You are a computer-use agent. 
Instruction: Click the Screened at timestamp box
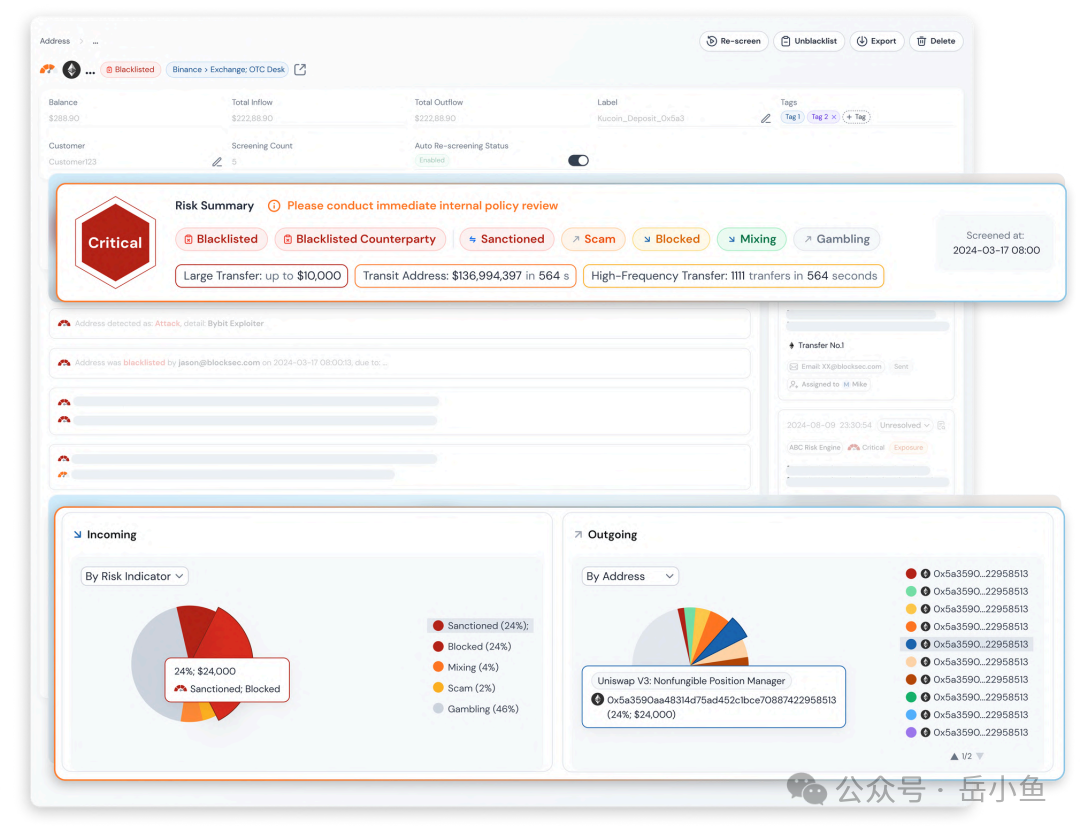coord(996,243)
